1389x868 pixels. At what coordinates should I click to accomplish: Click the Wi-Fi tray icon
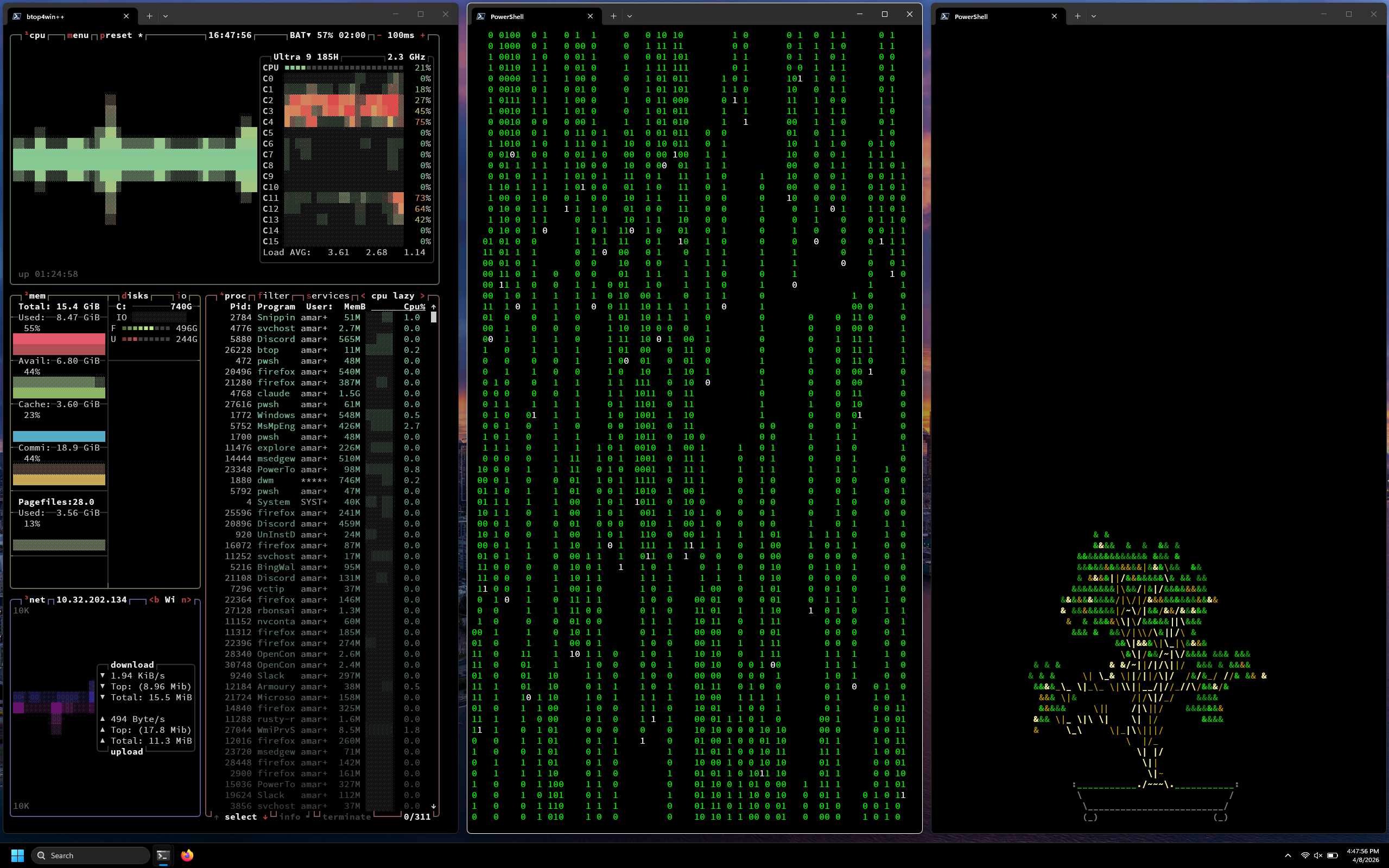click(1305, 856)
